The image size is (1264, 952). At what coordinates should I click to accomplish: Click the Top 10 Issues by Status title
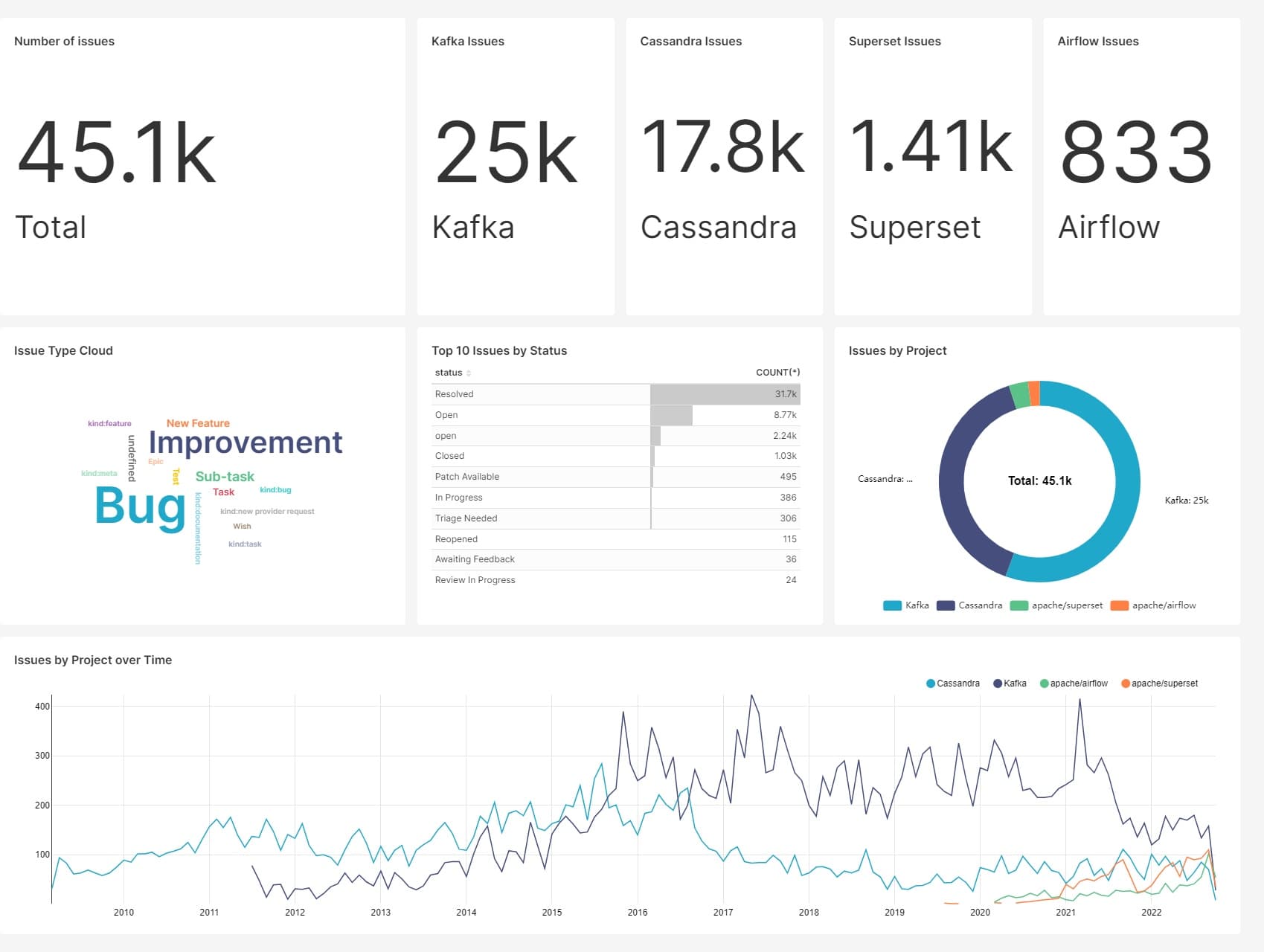coord(499,351)
